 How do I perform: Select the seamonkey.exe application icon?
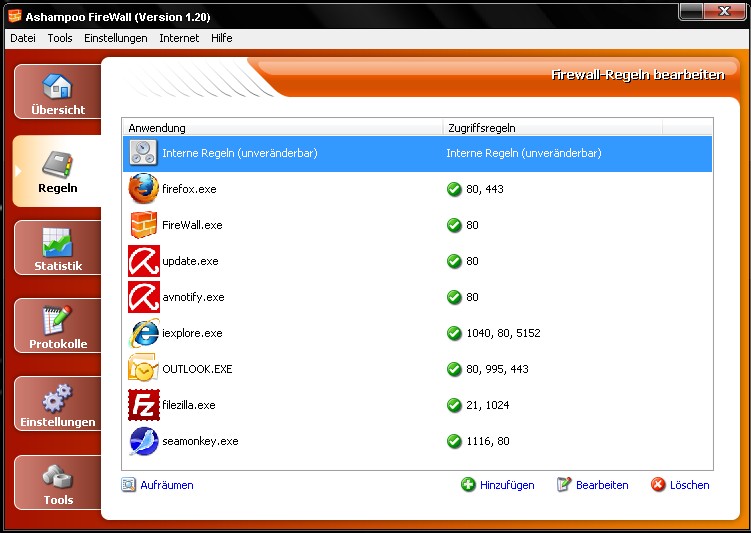click(144, 441)
